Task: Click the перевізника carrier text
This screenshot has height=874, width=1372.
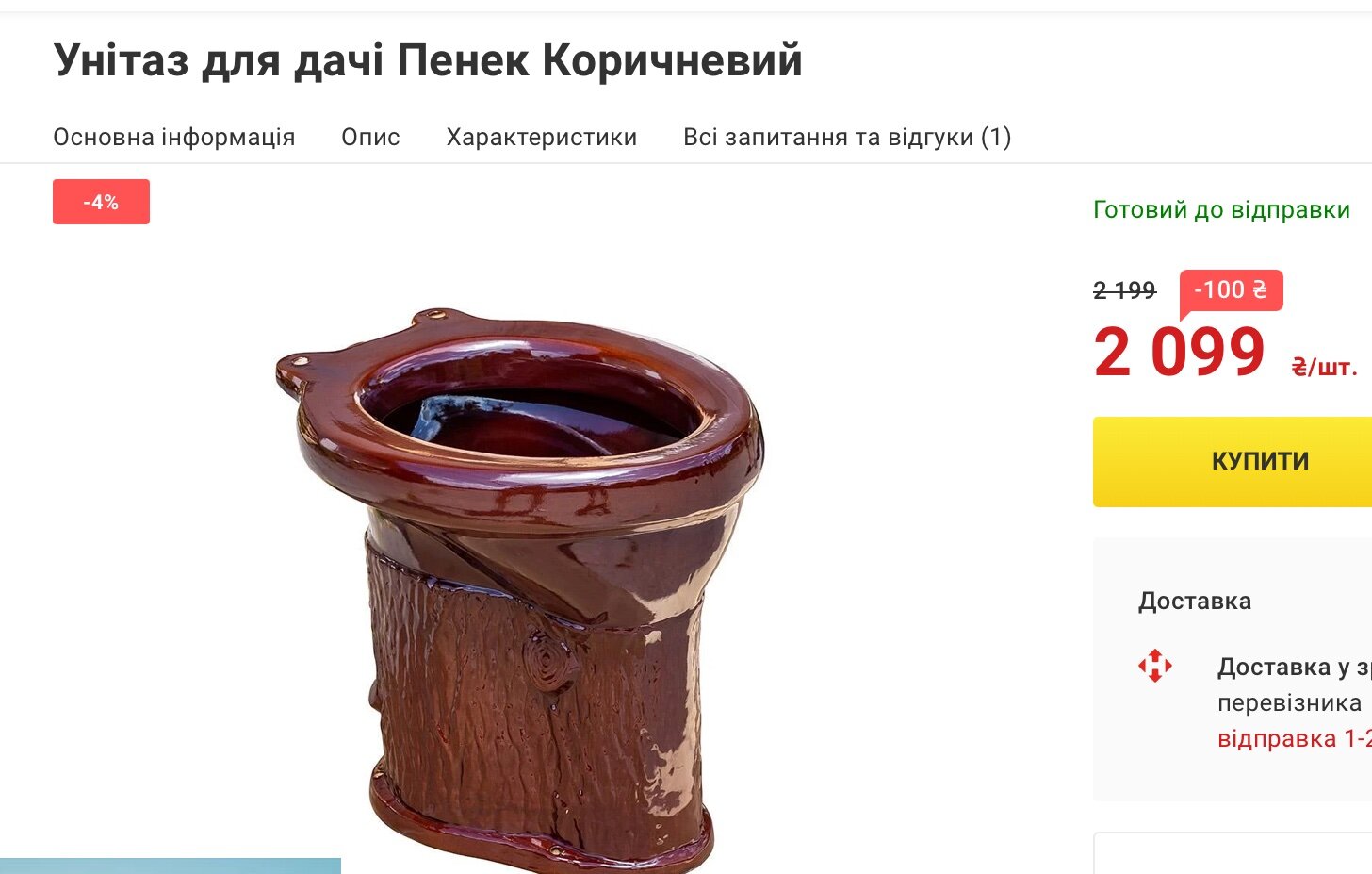Action: tap(1289, 703)
